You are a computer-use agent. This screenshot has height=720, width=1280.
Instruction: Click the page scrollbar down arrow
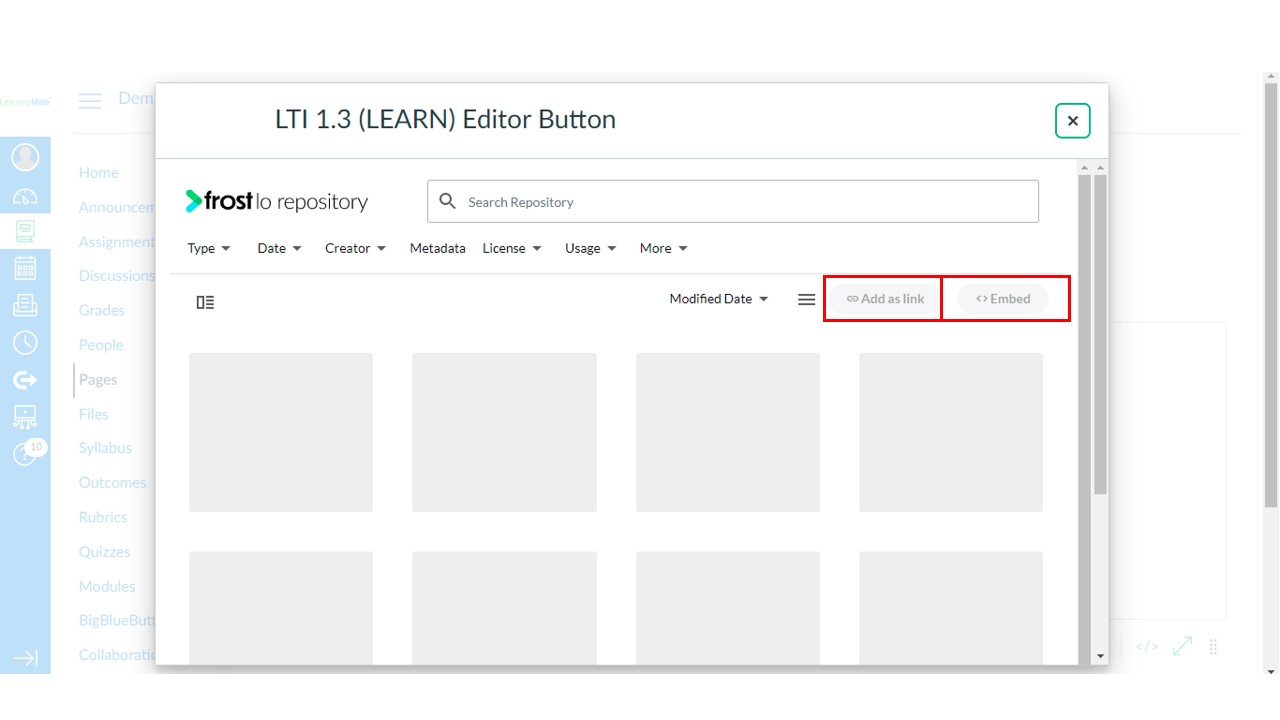click(x=1271, y=671)
